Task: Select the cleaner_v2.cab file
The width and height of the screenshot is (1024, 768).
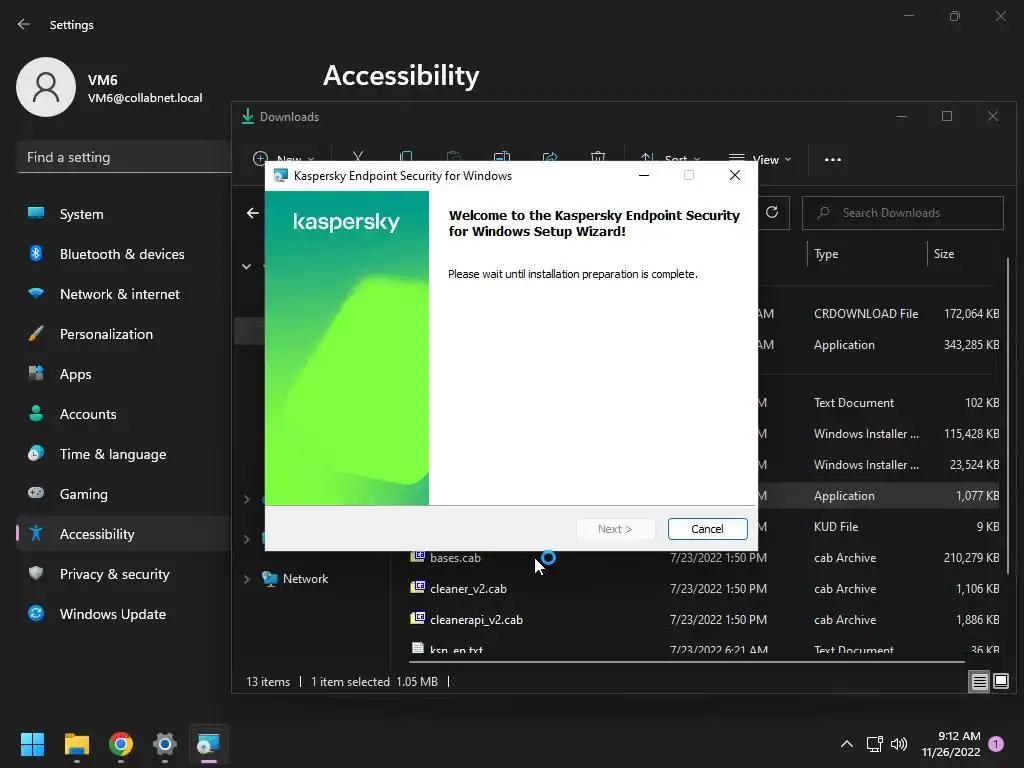Action: tap(468, 588)
